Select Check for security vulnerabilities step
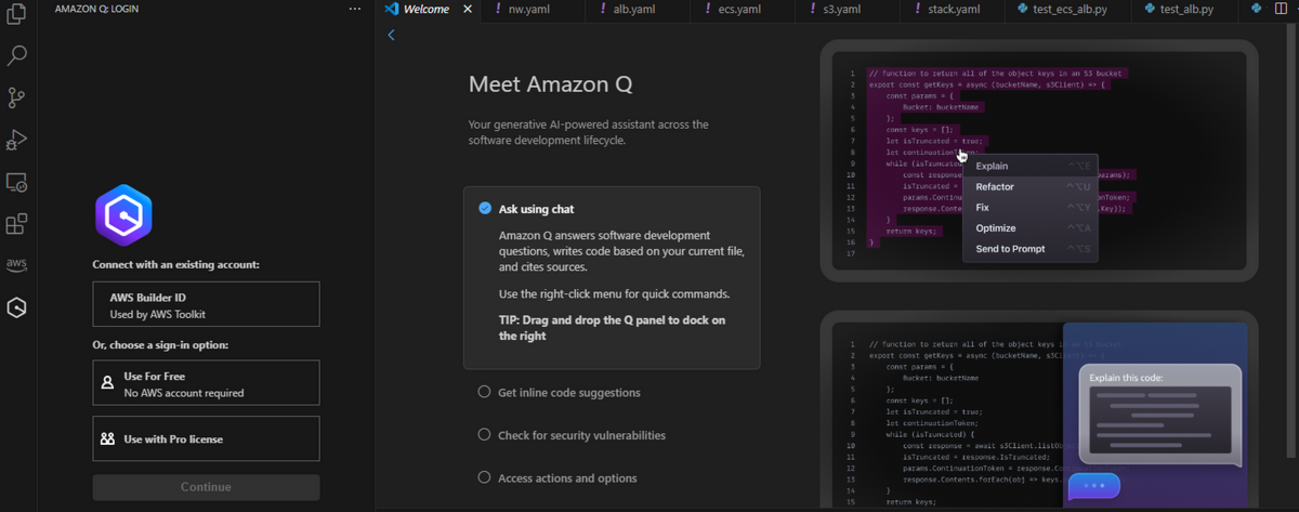Image resolution: width=1299 pixels, height=512 pixels. [581, 436]
